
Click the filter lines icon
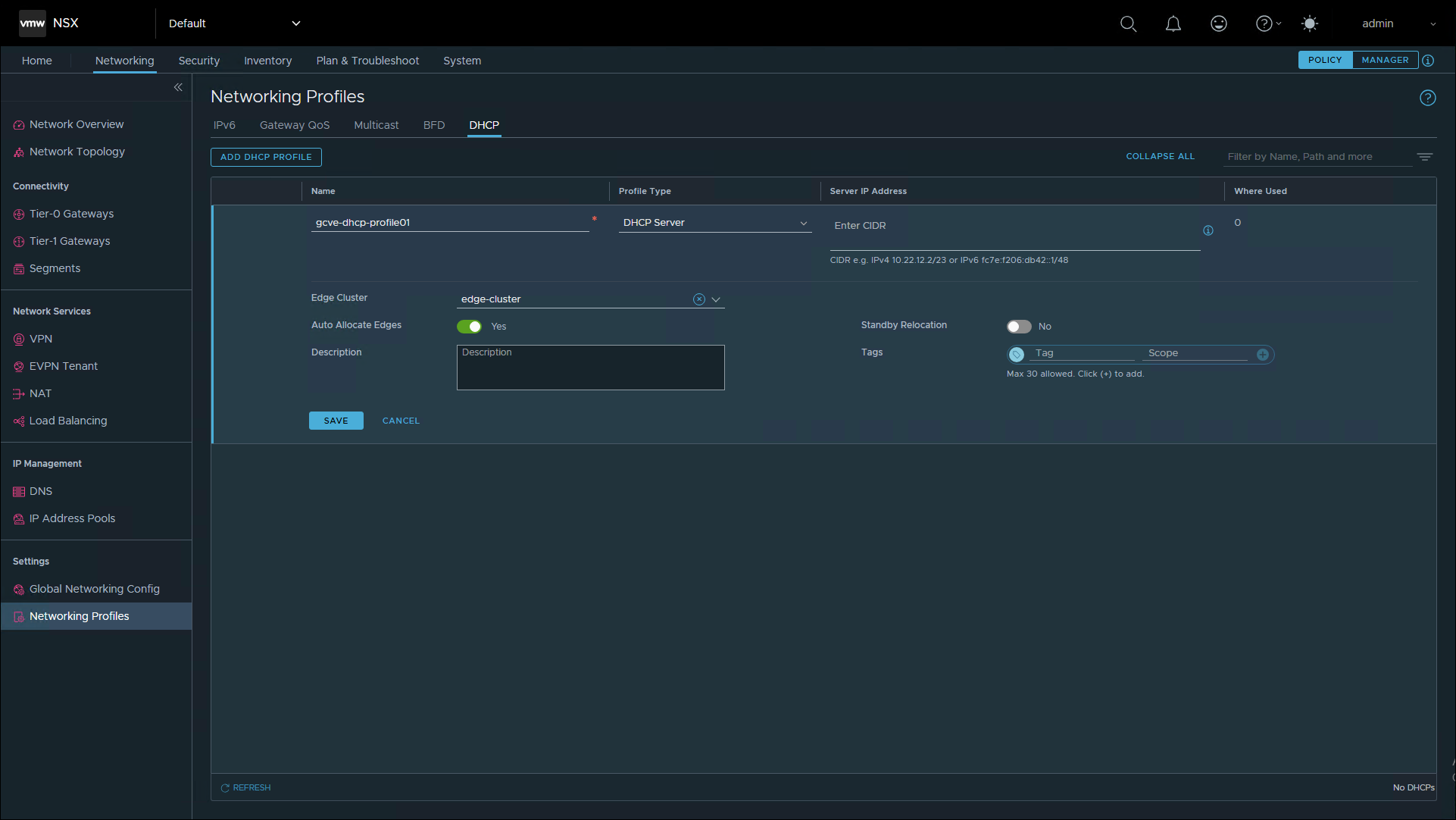[x=1425, y=157]
